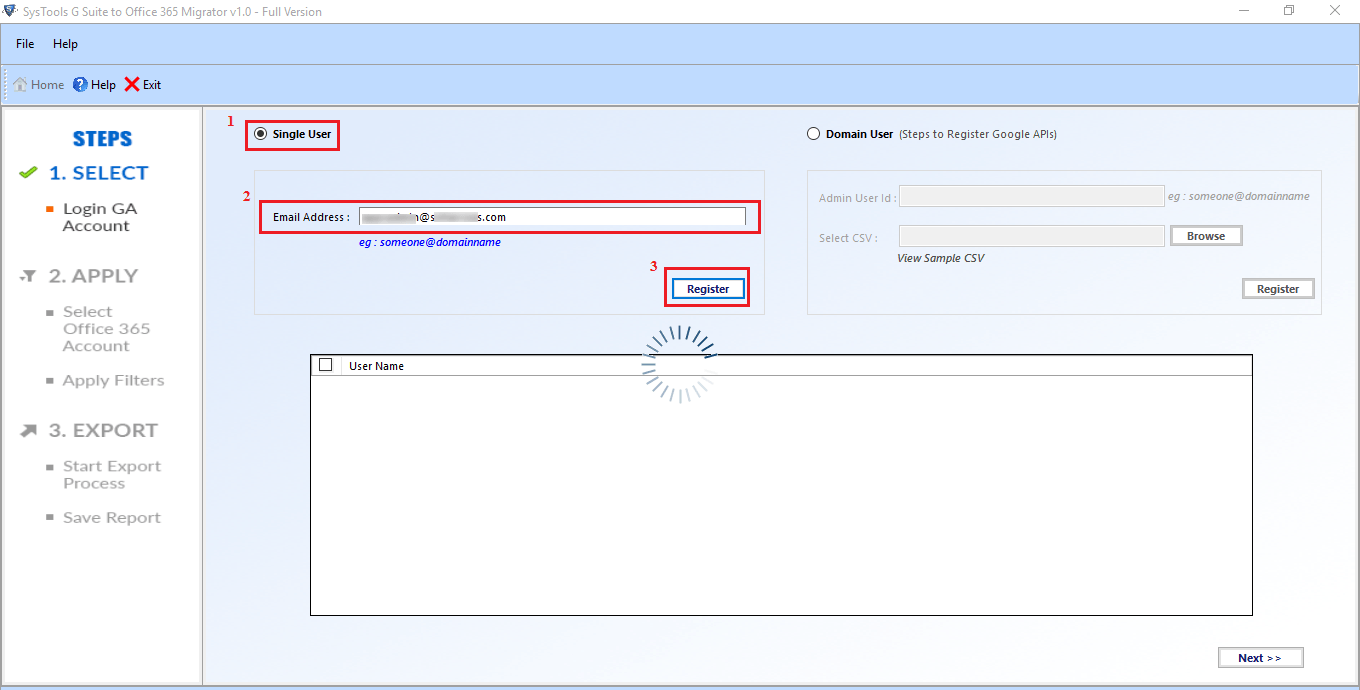The image size is (1360, 690).
Task: Click the User Name column header
Action: [376, 366]
